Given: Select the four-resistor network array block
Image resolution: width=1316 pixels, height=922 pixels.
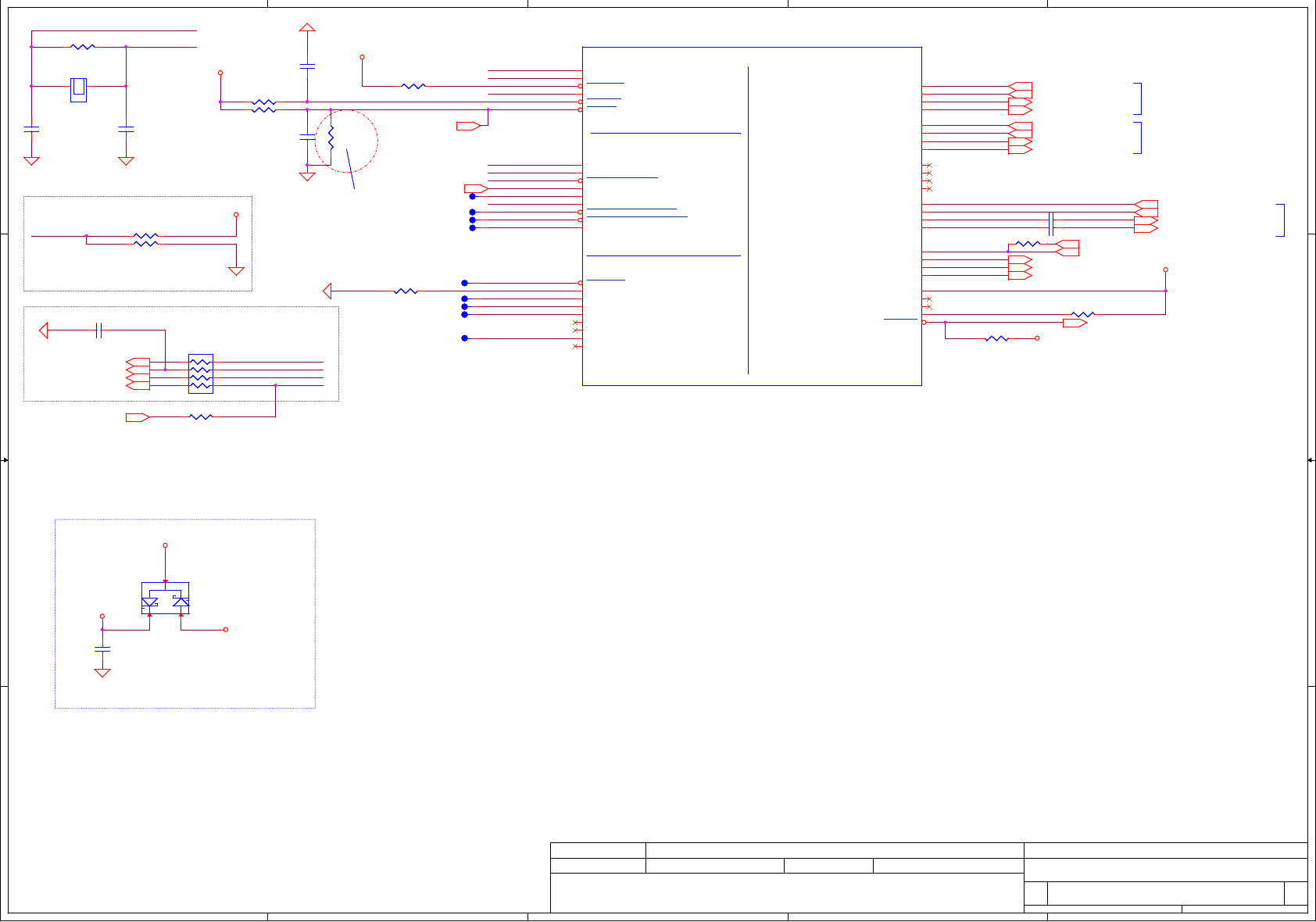Looking at the screenshot, I should (x=201, y=373).
